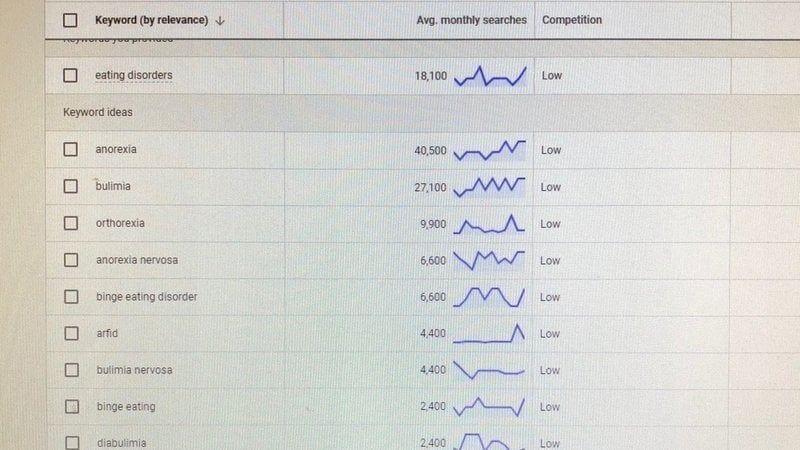Click the bulimia nervosa trend sparkline

tap(489, 370)
